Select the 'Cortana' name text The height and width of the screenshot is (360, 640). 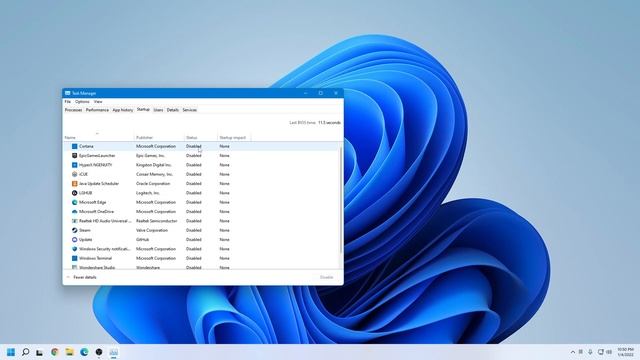coord(86,146)
